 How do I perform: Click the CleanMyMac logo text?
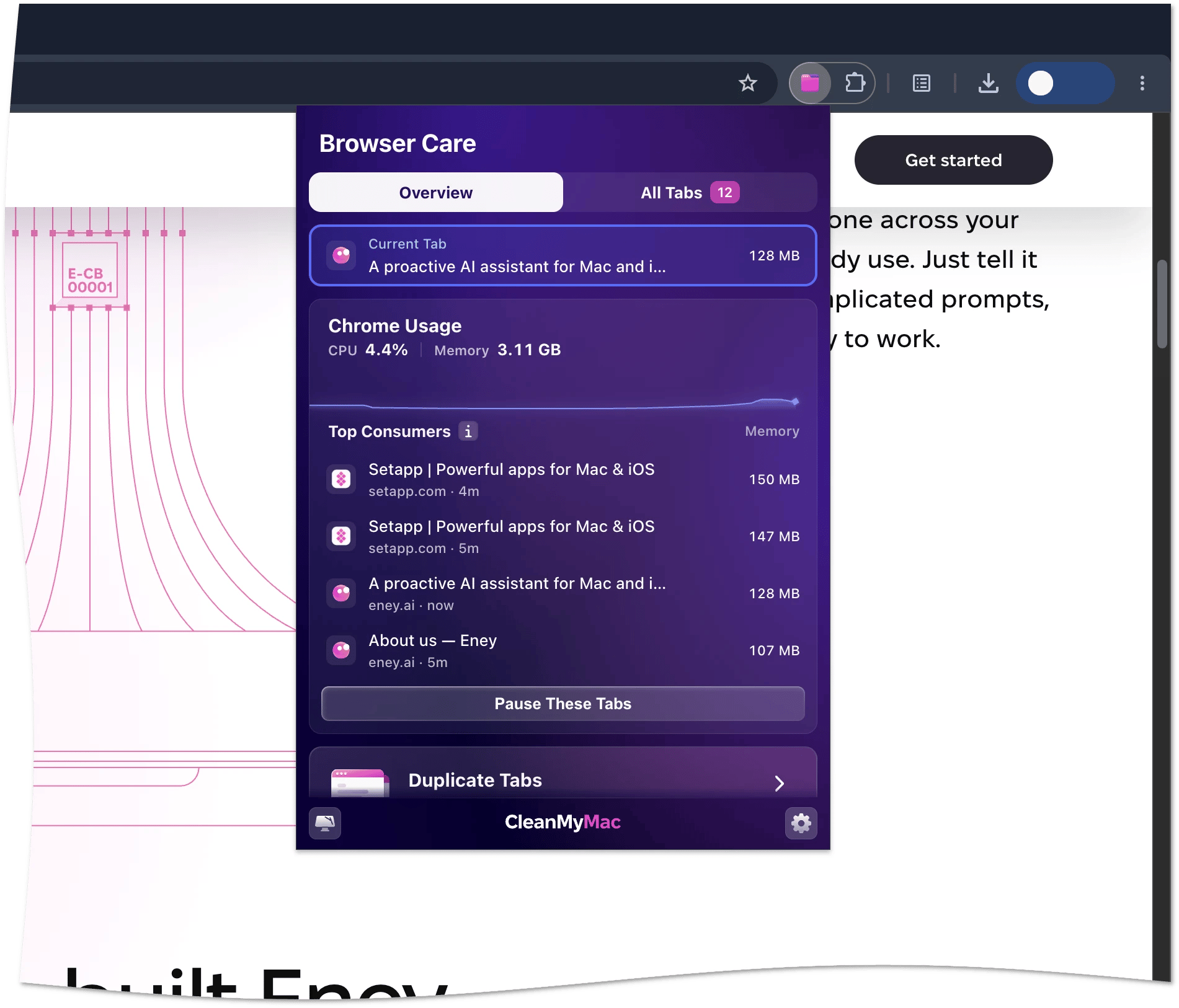pos(563,822)
